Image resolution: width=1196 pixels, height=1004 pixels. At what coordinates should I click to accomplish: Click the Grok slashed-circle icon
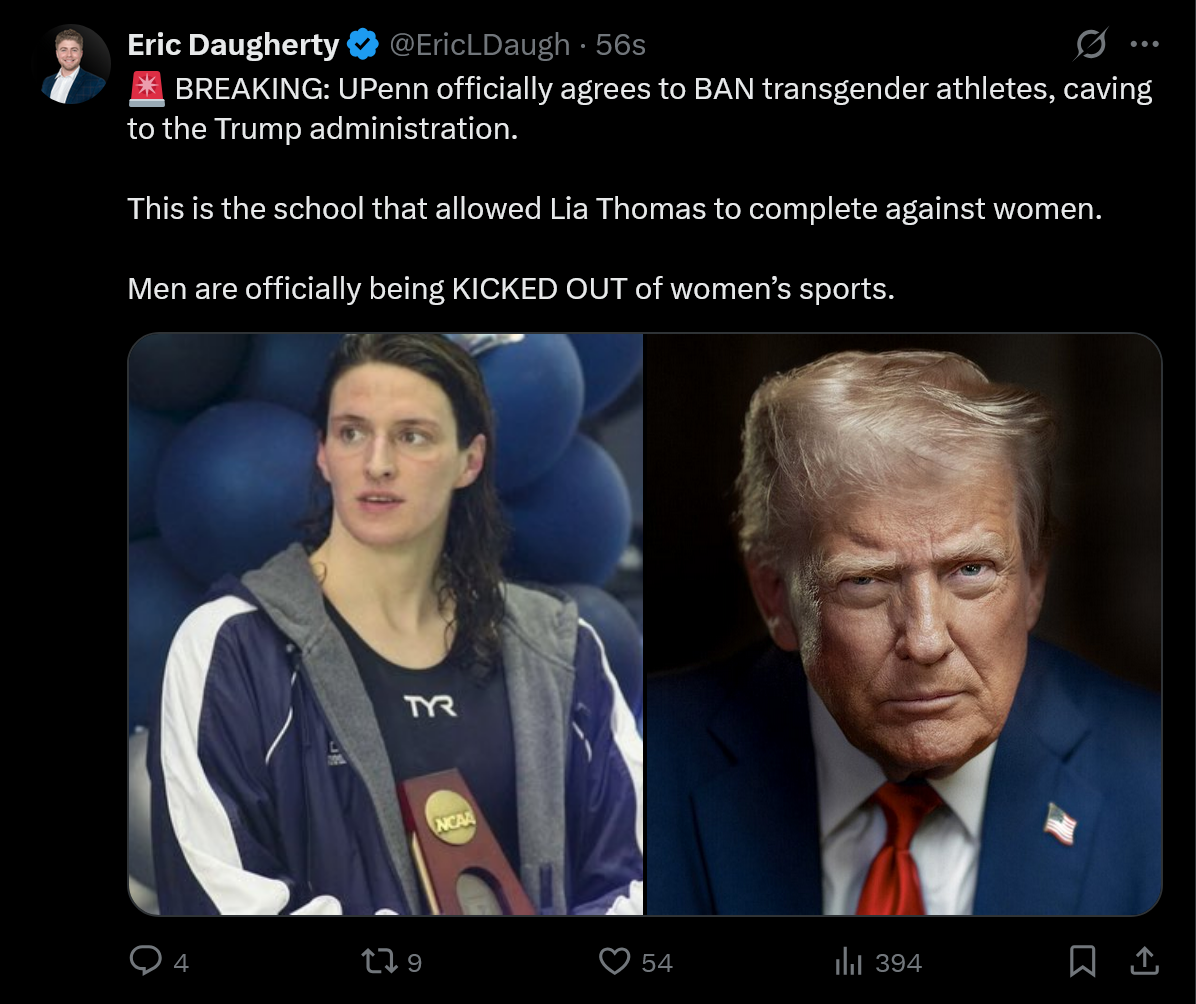1091,44
